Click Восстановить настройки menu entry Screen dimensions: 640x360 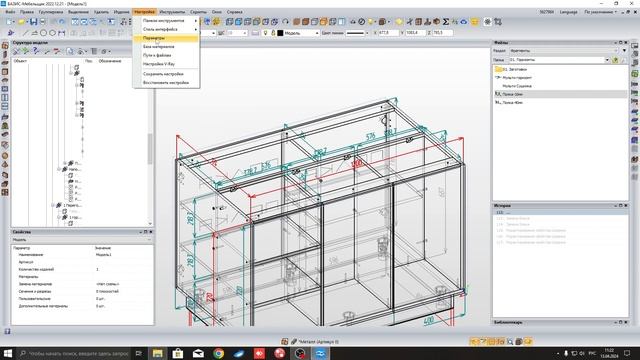(166, 83)
